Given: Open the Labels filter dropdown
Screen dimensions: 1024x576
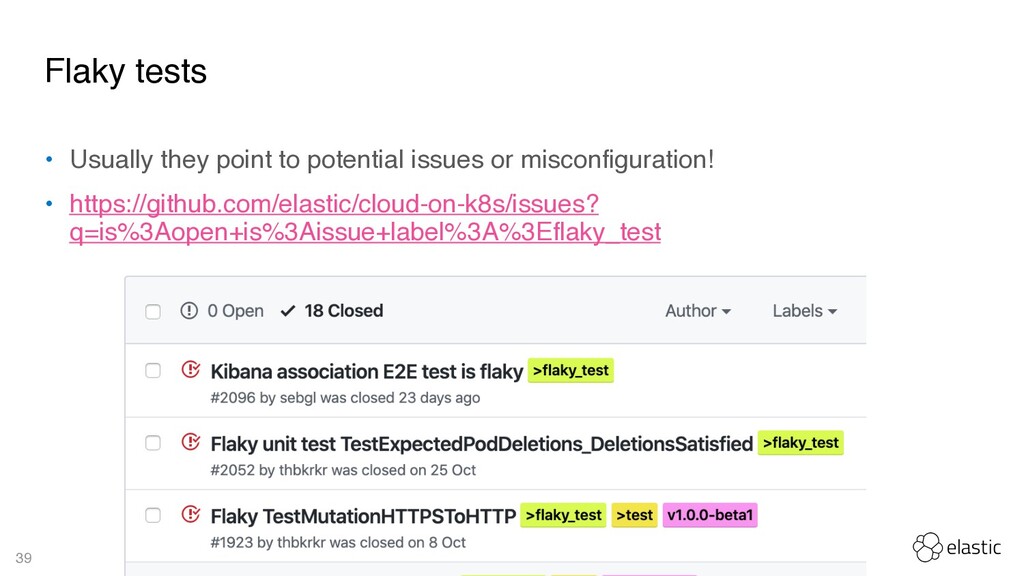Looking at the screenshot, I should point(805,311).
